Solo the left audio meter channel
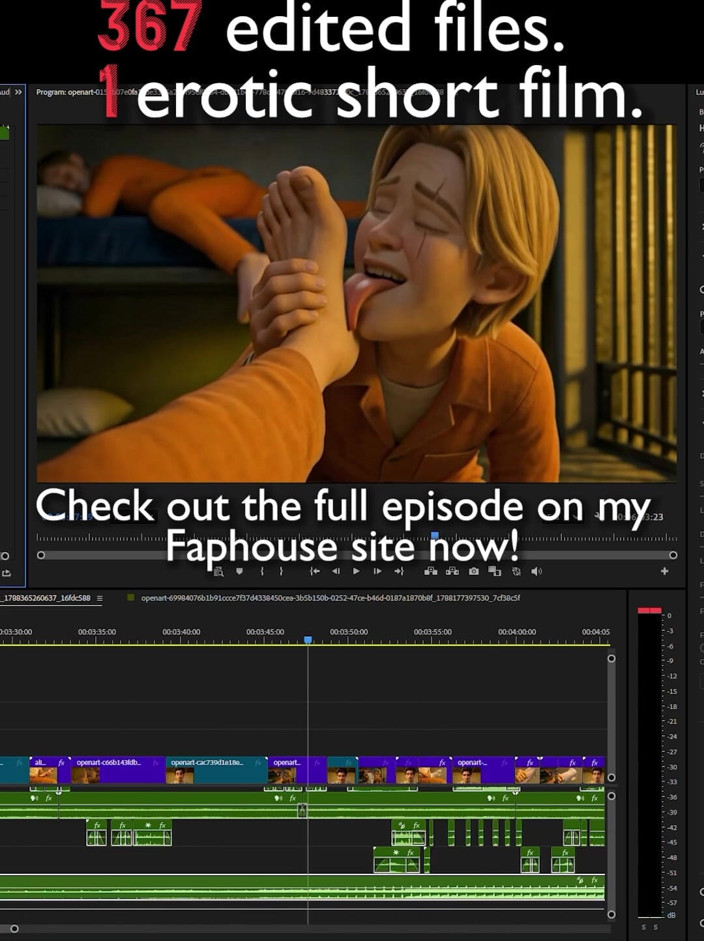The image size is (704, 941). click(x=644, y=927)
